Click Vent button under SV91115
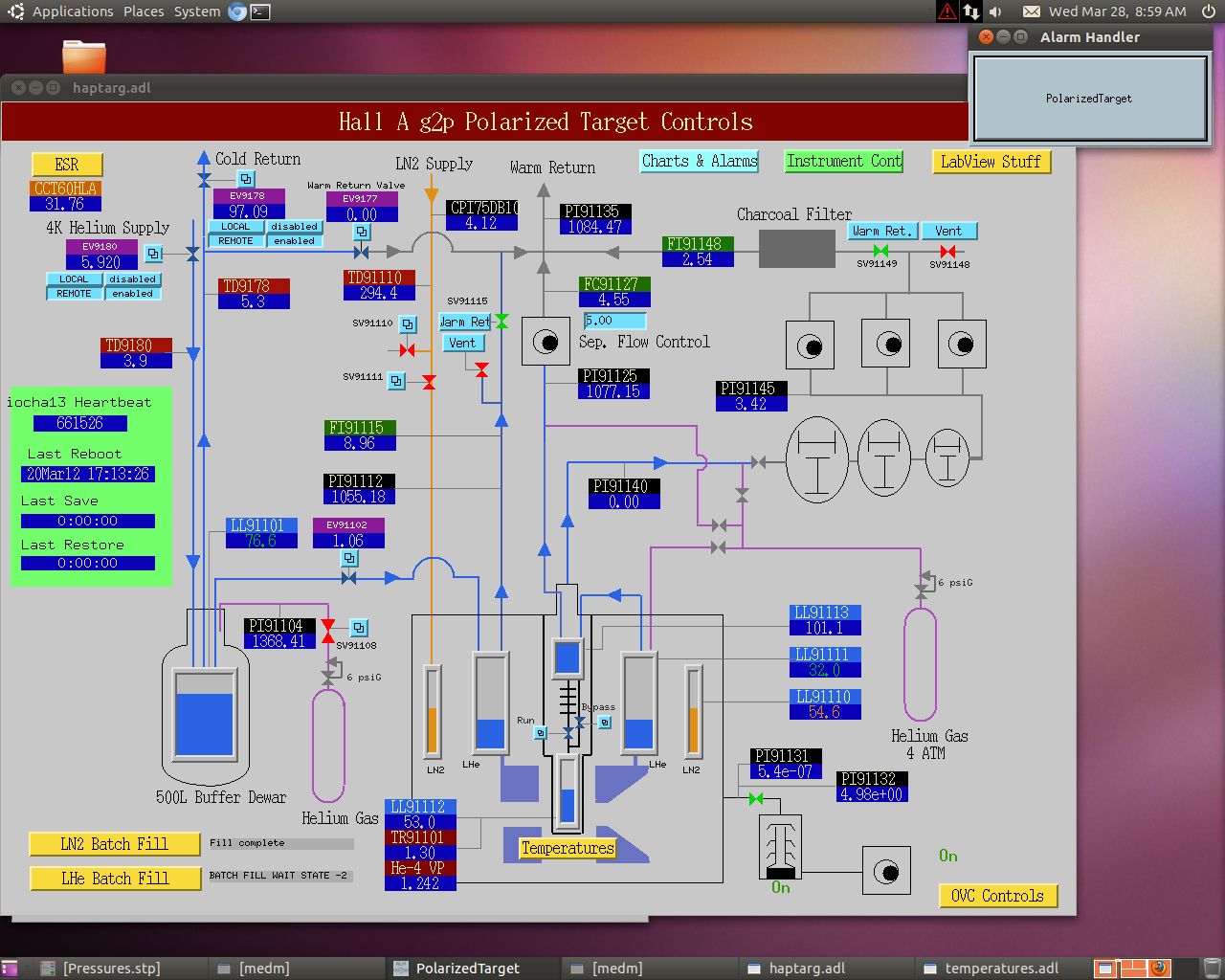The image size is (1225, 980). click(462, 343)
